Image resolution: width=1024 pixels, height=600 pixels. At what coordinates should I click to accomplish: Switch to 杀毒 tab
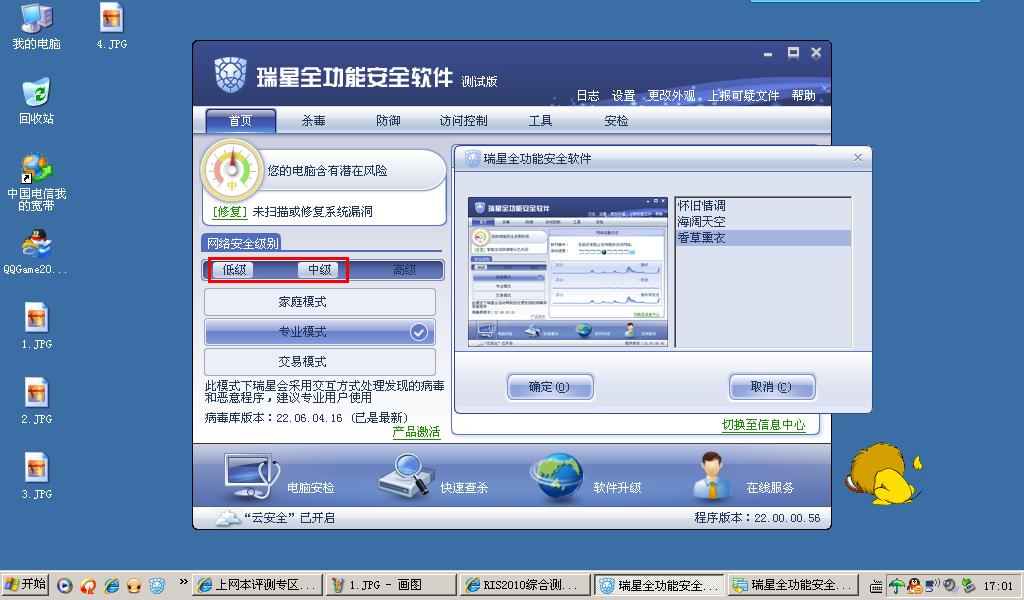pos(313,121)
